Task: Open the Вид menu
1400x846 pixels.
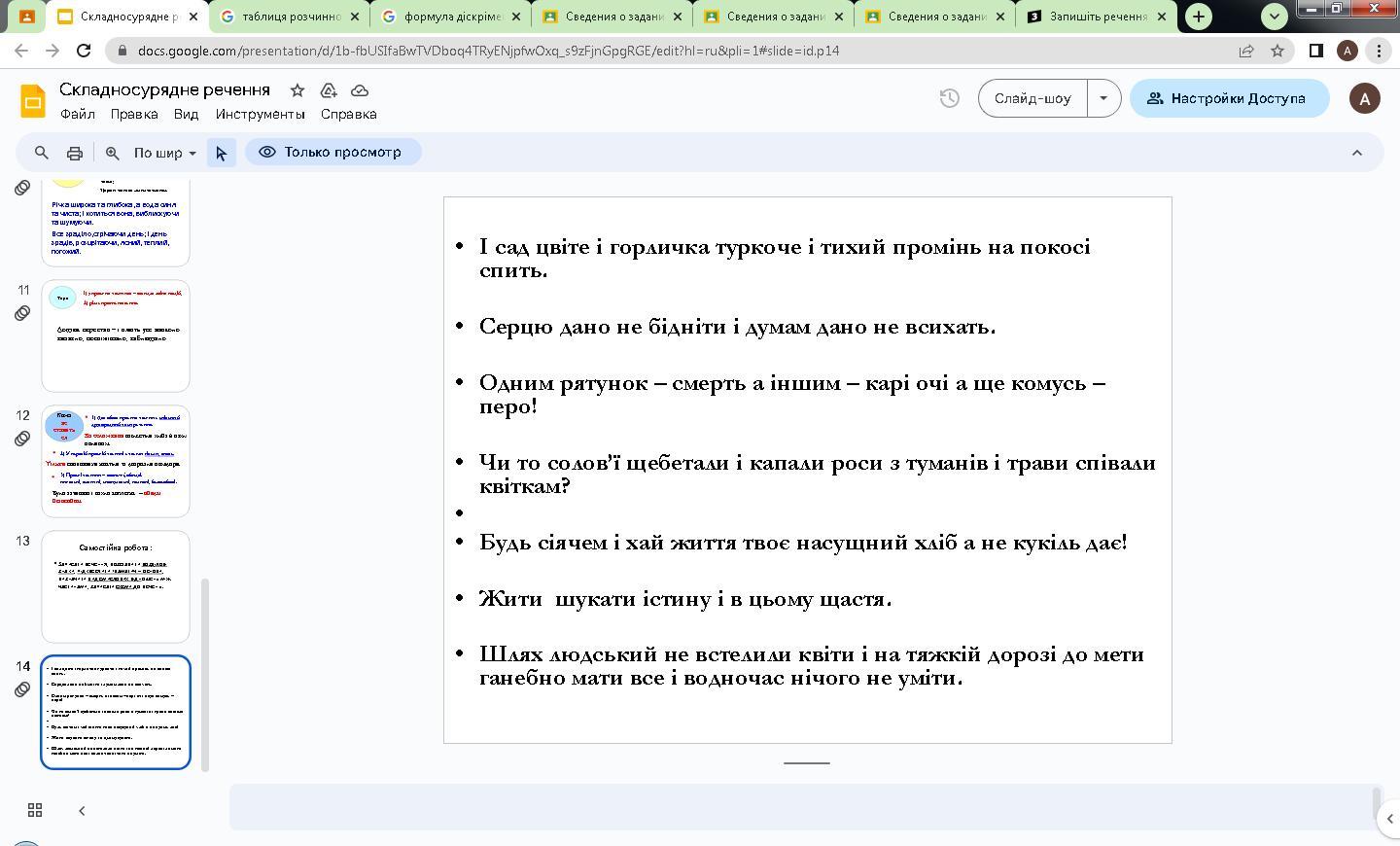Action: (186, 114)
